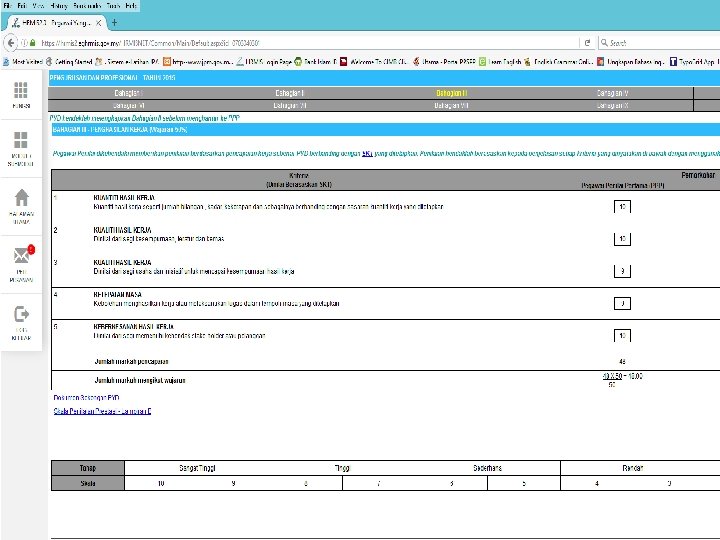Open Getting Started bookmark
The height and width of the screenshot is (540, 720).
(69, 62)
